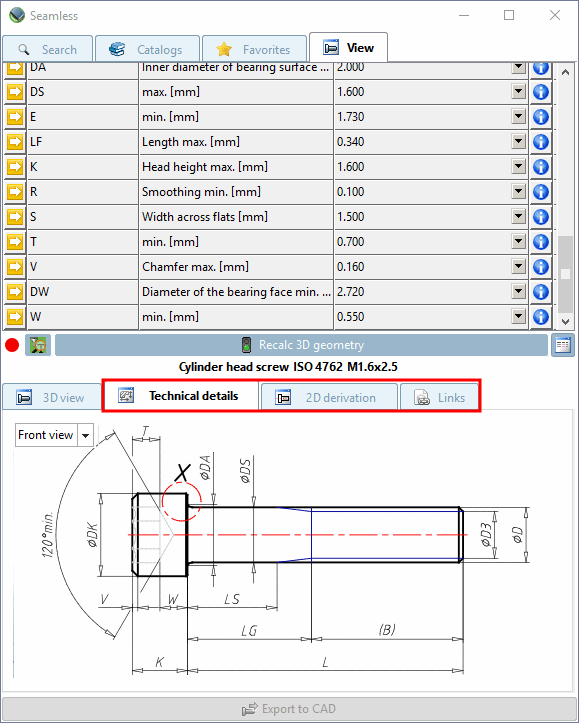
Task: Click the info icon for Chamfer max. V
Action: pyautogui.click(x=540, y=267)
